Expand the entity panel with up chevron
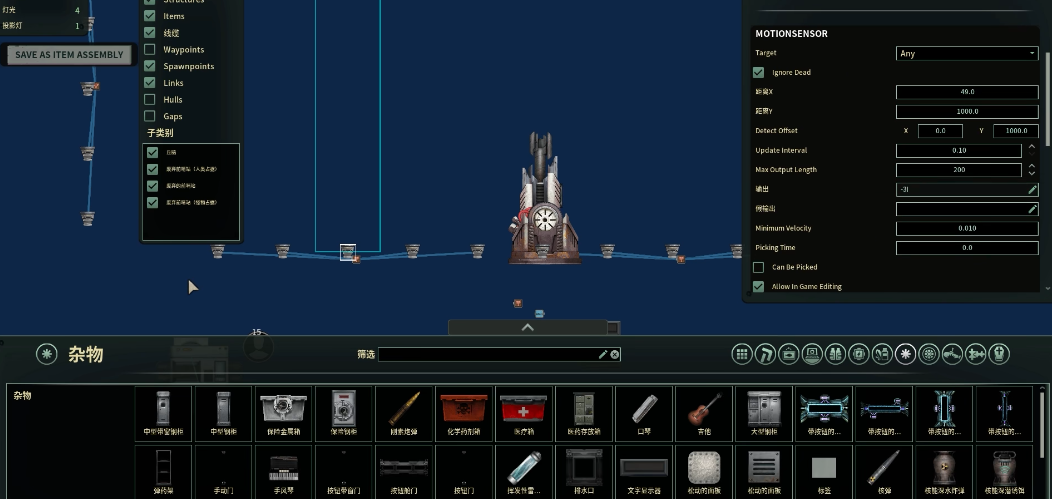The height and width of the screenshot is (499, 1052). point(527,327)
